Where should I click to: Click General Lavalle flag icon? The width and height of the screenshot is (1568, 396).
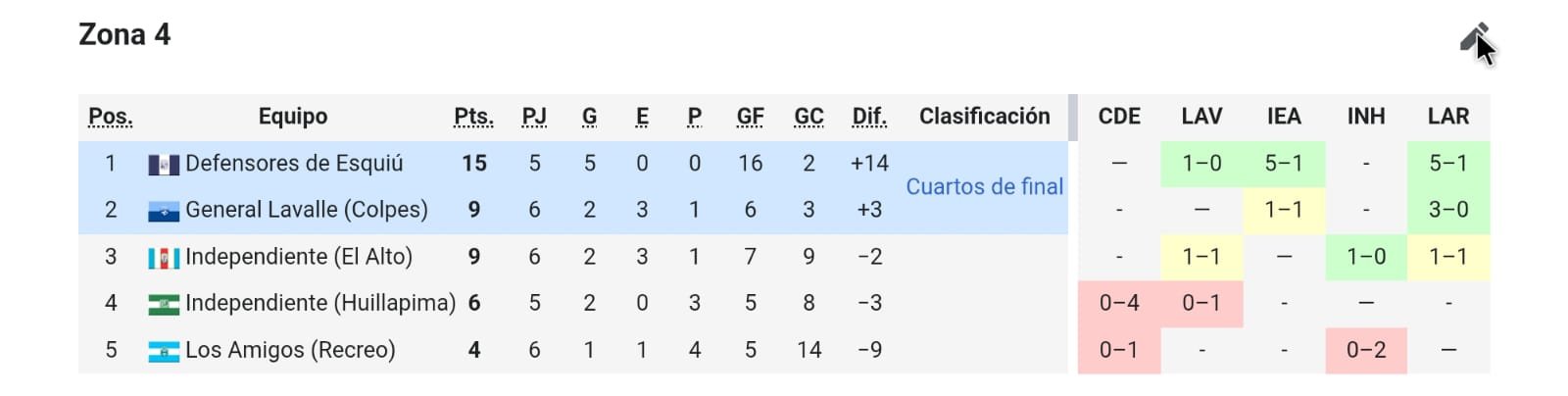pyautogui.click(x=163, y=211)
